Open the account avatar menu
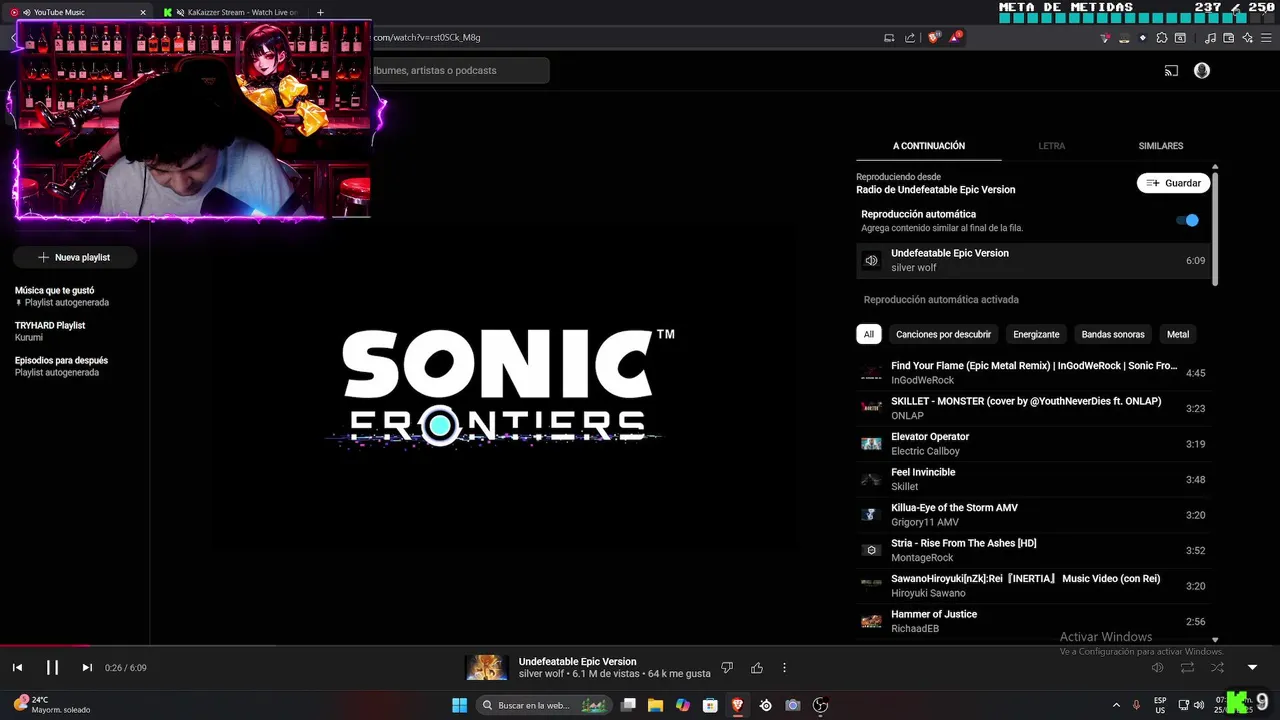 point(1202,71)
